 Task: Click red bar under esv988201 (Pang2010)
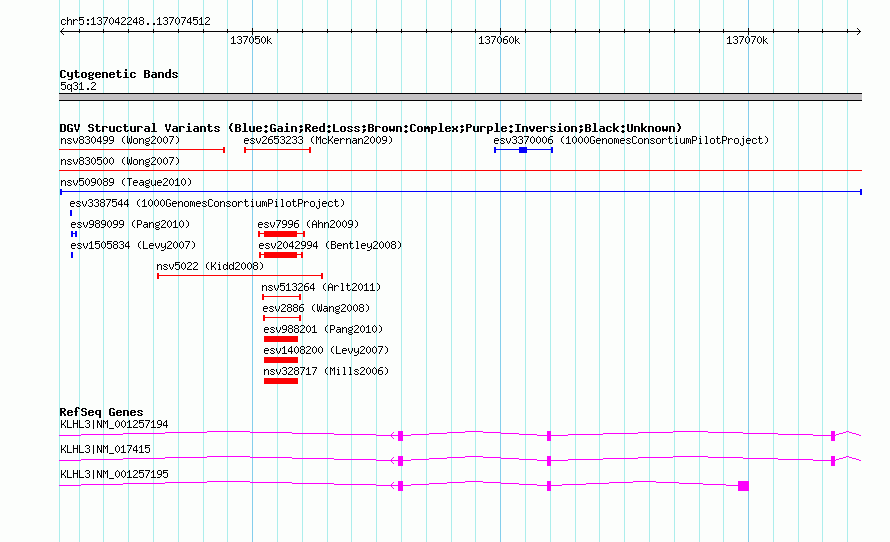pos(281,339)
